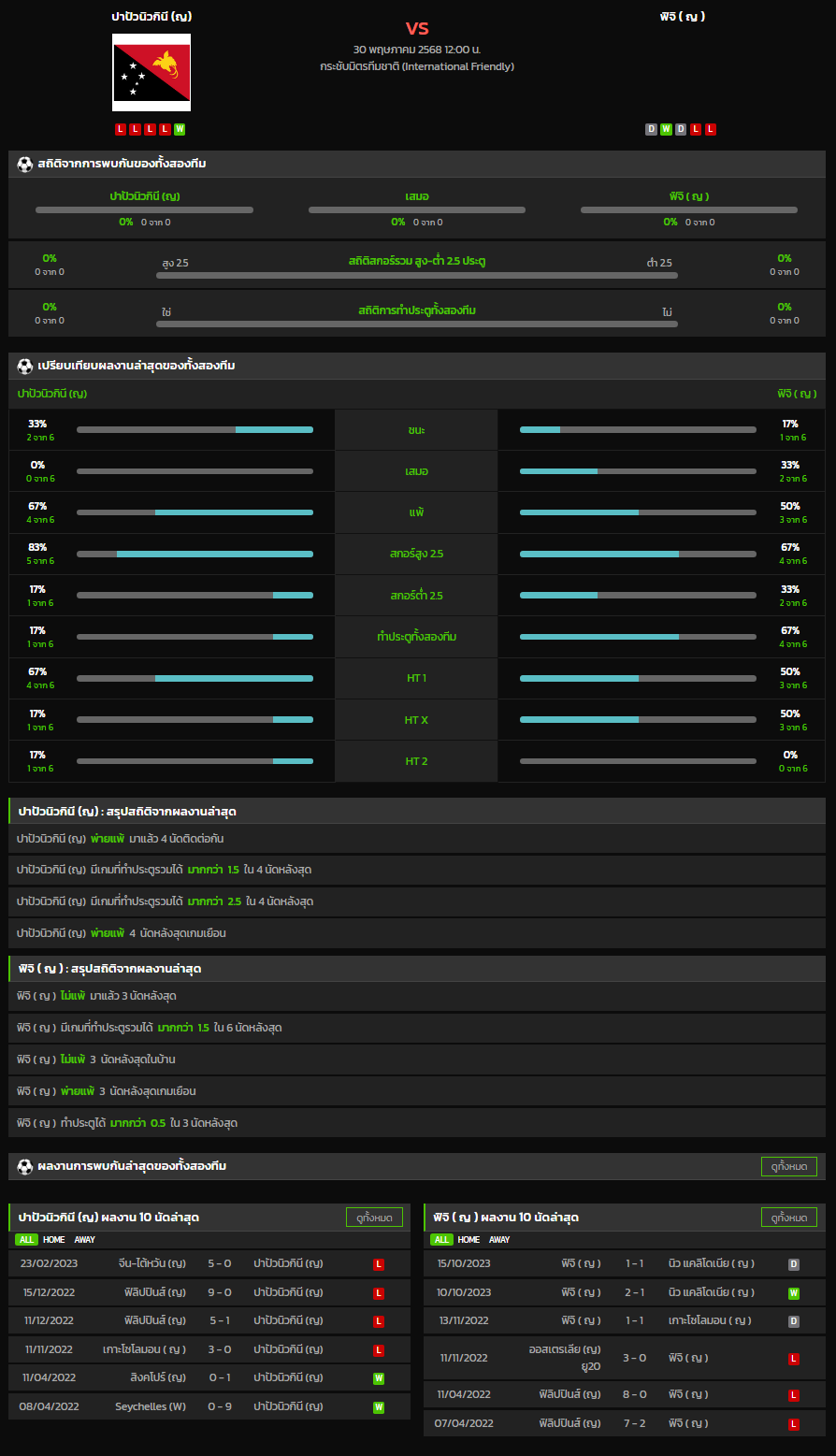Click L result badge in 23/02/2023 row

(379, 1264)
